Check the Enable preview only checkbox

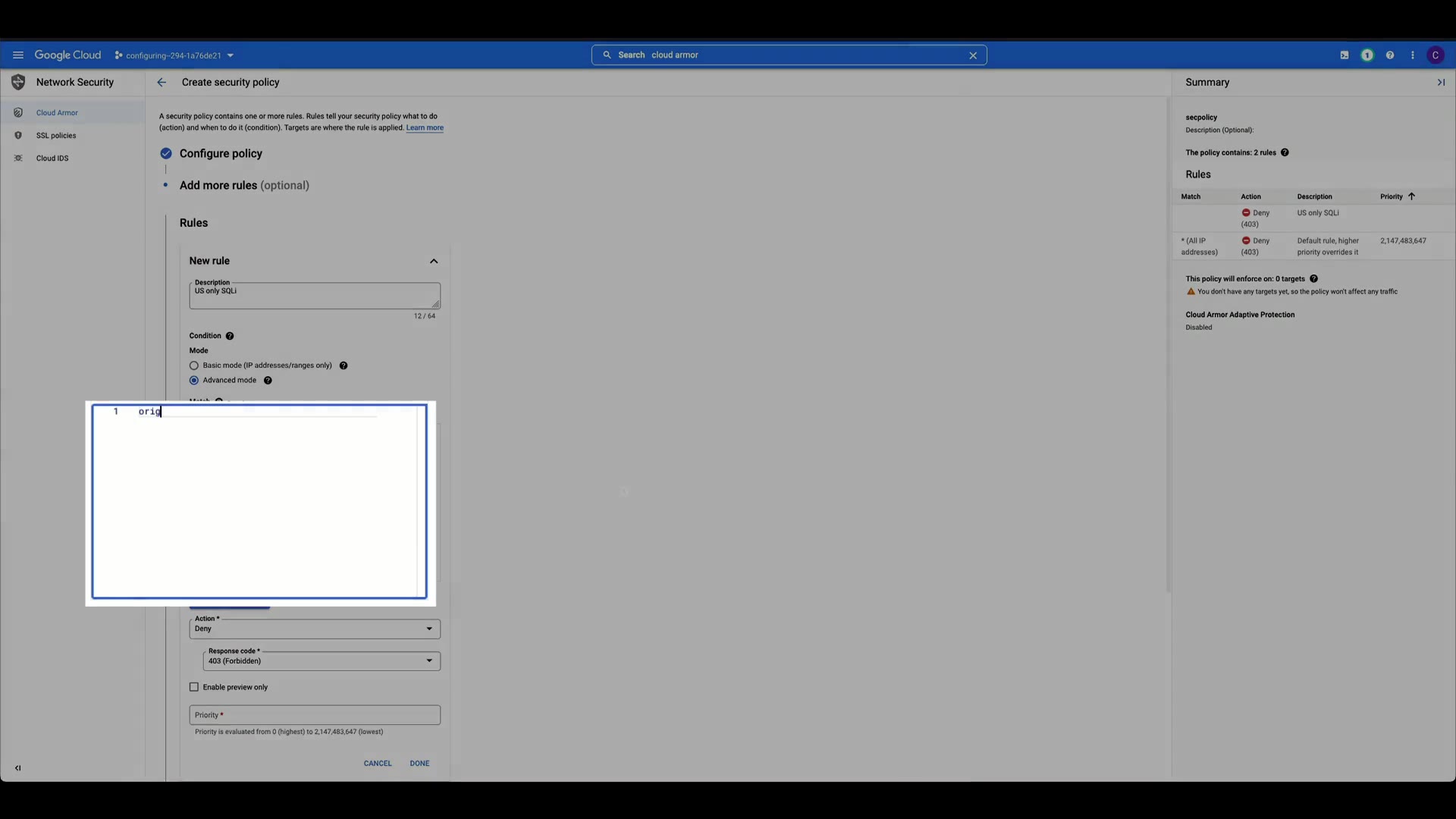click(x=194, y=687)
